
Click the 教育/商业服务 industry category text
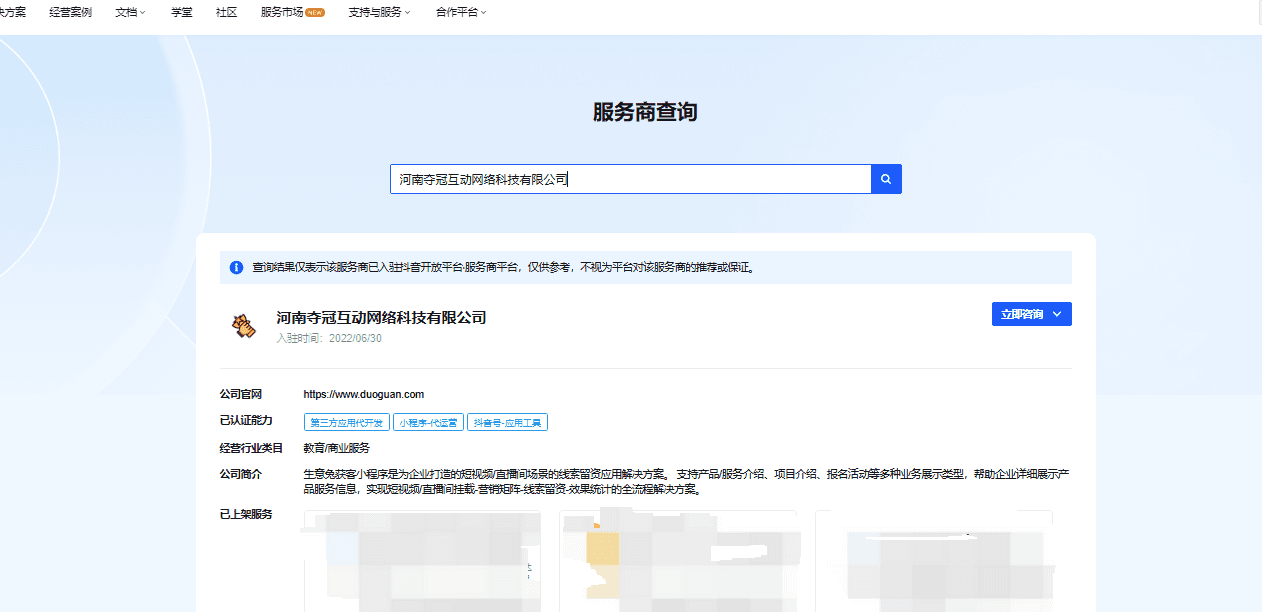coord(336,448)
